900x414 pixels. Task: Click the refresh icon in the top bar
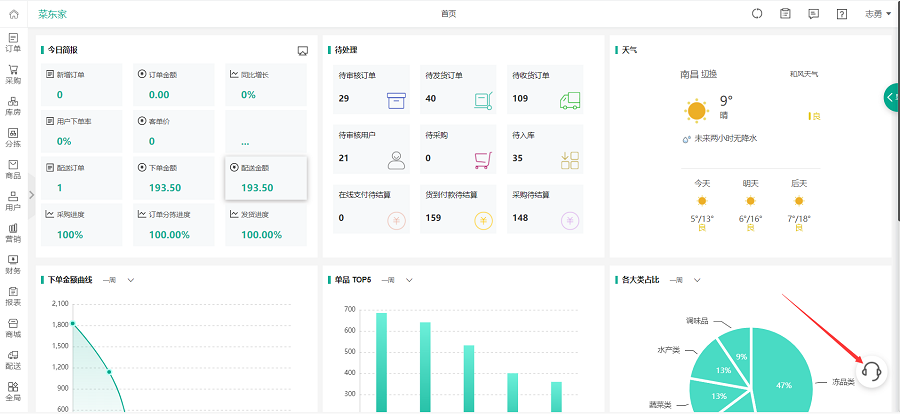(757, 13)
